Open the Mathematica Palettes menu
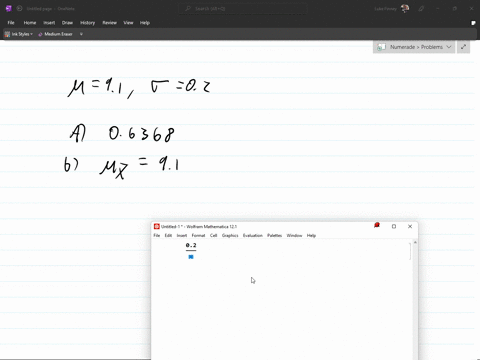This screenshot has width=480, height=360. point(274,235)
